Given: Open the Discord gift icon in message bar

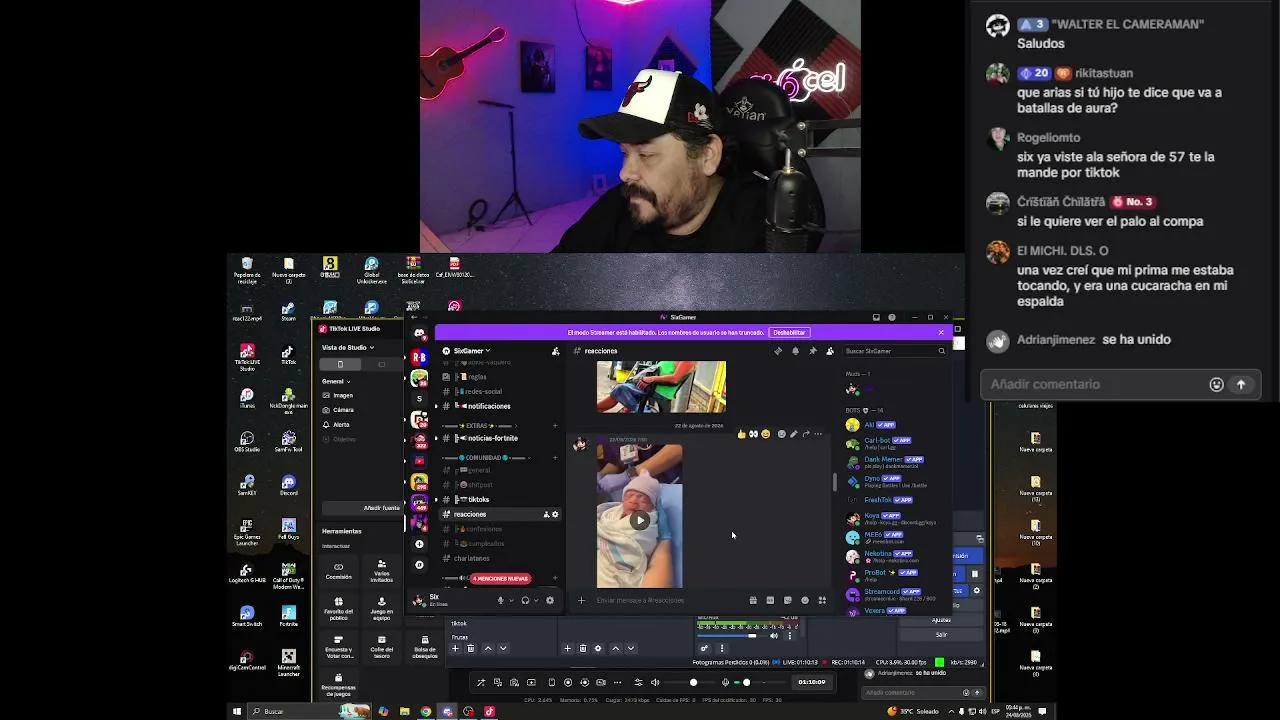Looking at the screenshot, I should [753, 600].
